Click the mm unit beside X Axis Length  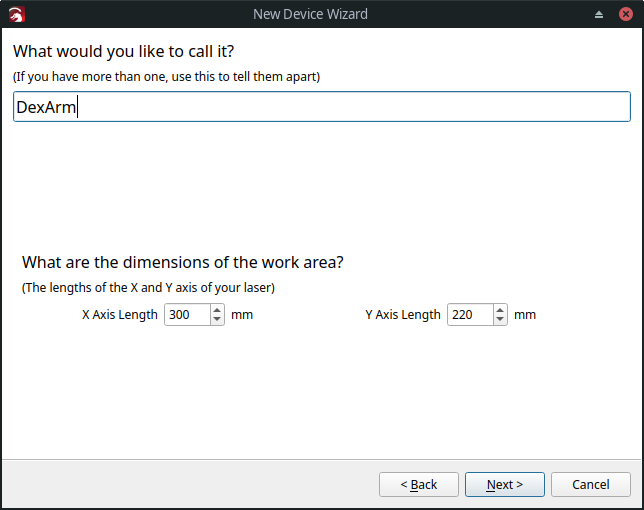pyautogui.click(x=242, y=315)
